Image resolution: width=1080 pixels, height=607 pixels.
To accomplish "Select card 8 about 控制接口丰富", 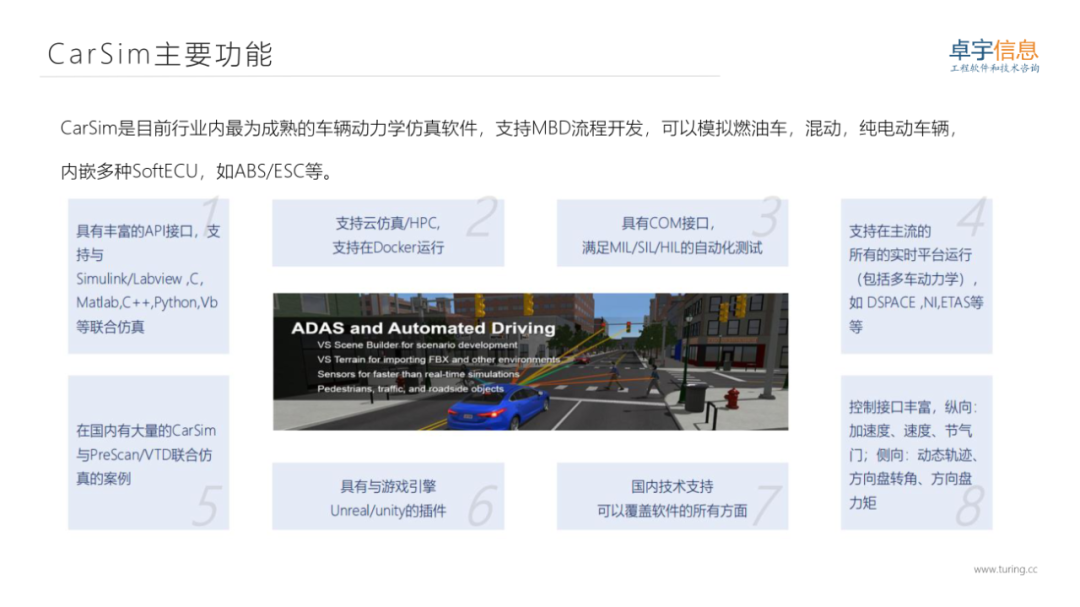I will [x=916, y=452].
